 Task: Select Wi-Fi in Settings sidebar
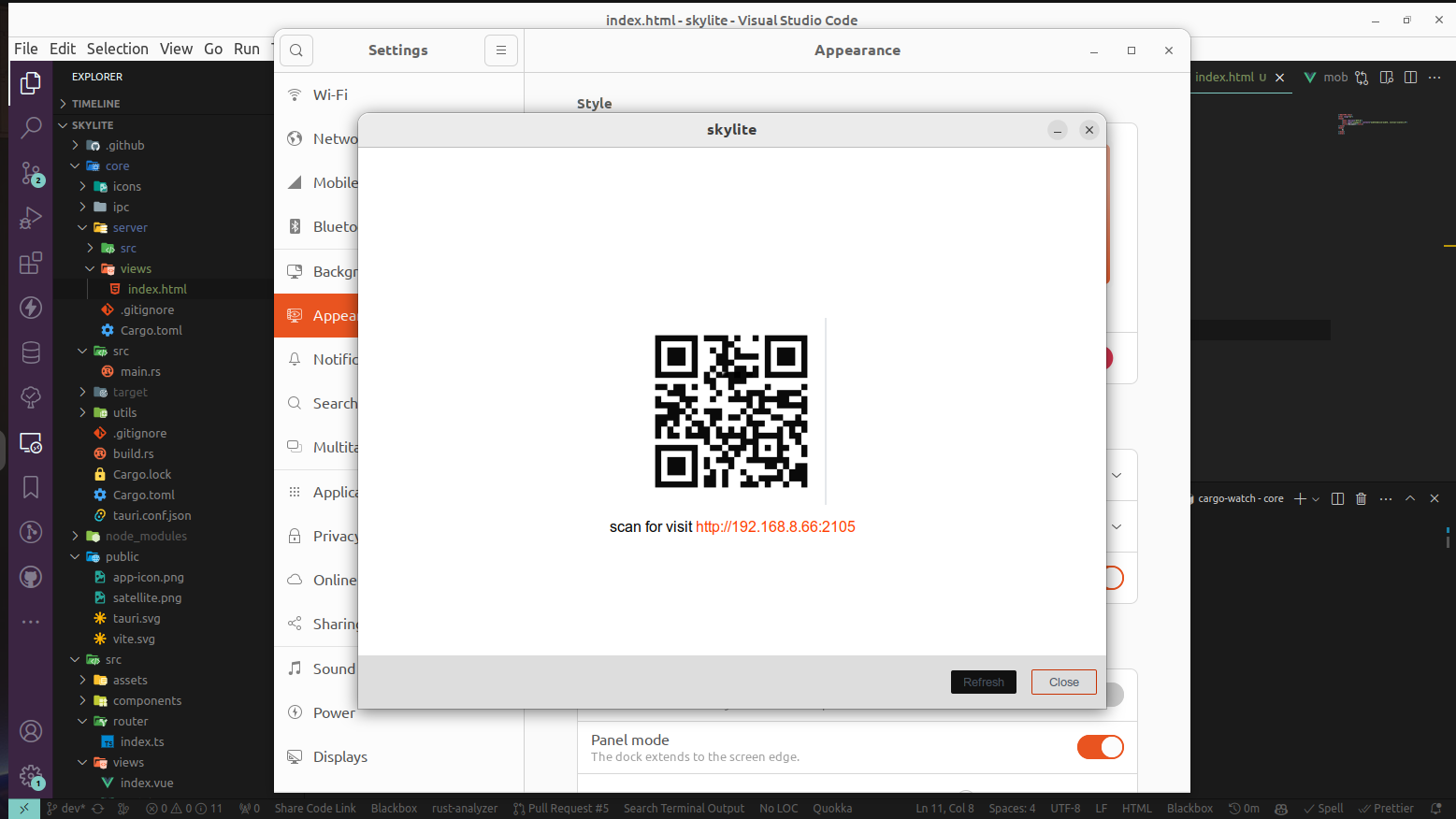click(x=399, y=95)
